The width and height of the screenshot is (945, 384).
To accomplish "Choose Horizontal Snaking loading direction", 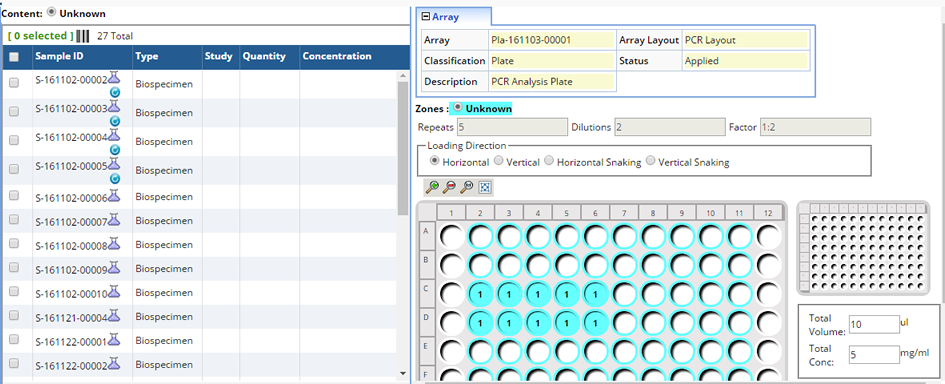I will [548, 161].
